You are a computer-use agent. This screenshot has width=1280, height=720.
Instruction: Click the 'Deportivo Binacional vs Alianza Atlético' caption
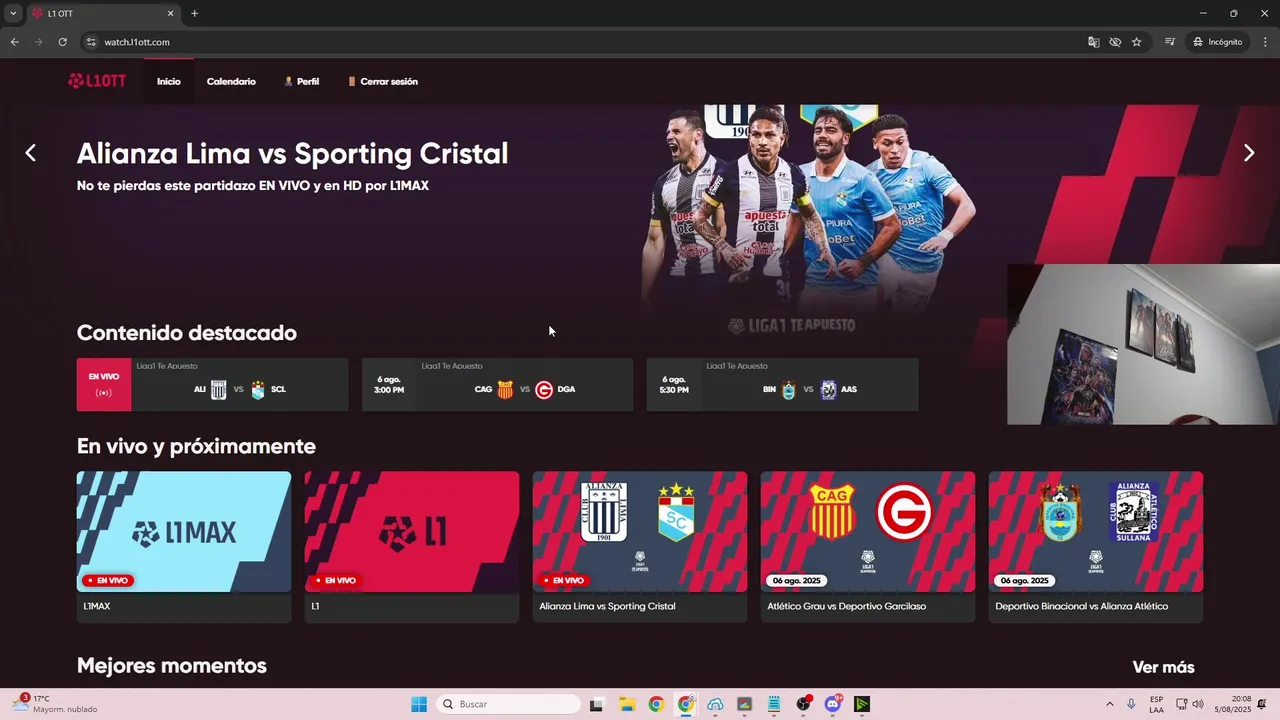click(x=1081, y=606)
